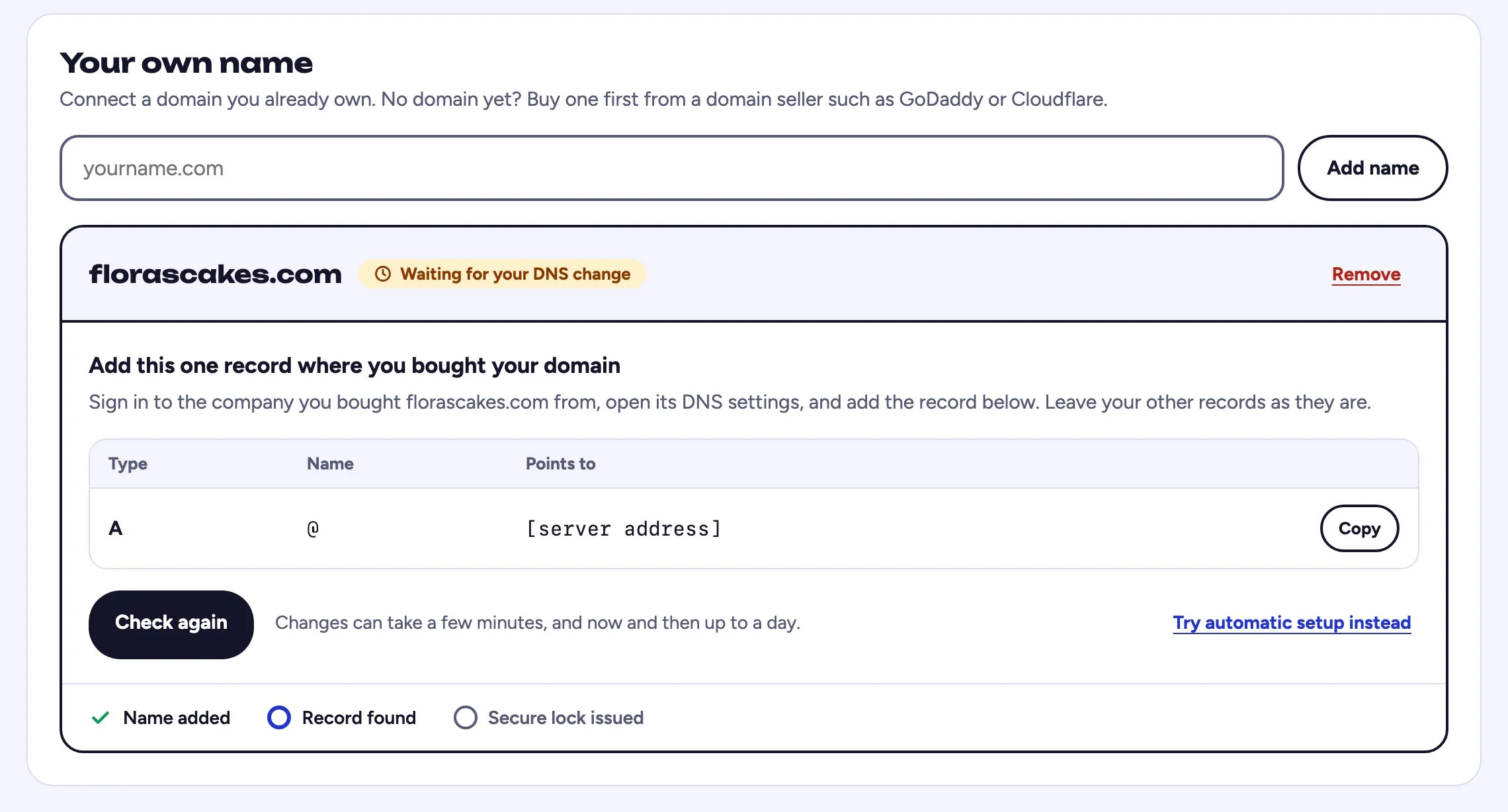This screenshot has width=1508, height=812.
Task: Click the Your own name heading
Action: (186, 63)
